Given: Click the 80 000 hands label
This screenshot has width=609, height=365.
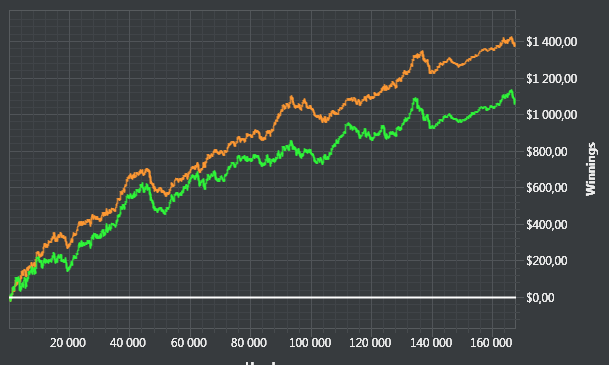Looking at the screenshot, I should (x=249, y=343).
